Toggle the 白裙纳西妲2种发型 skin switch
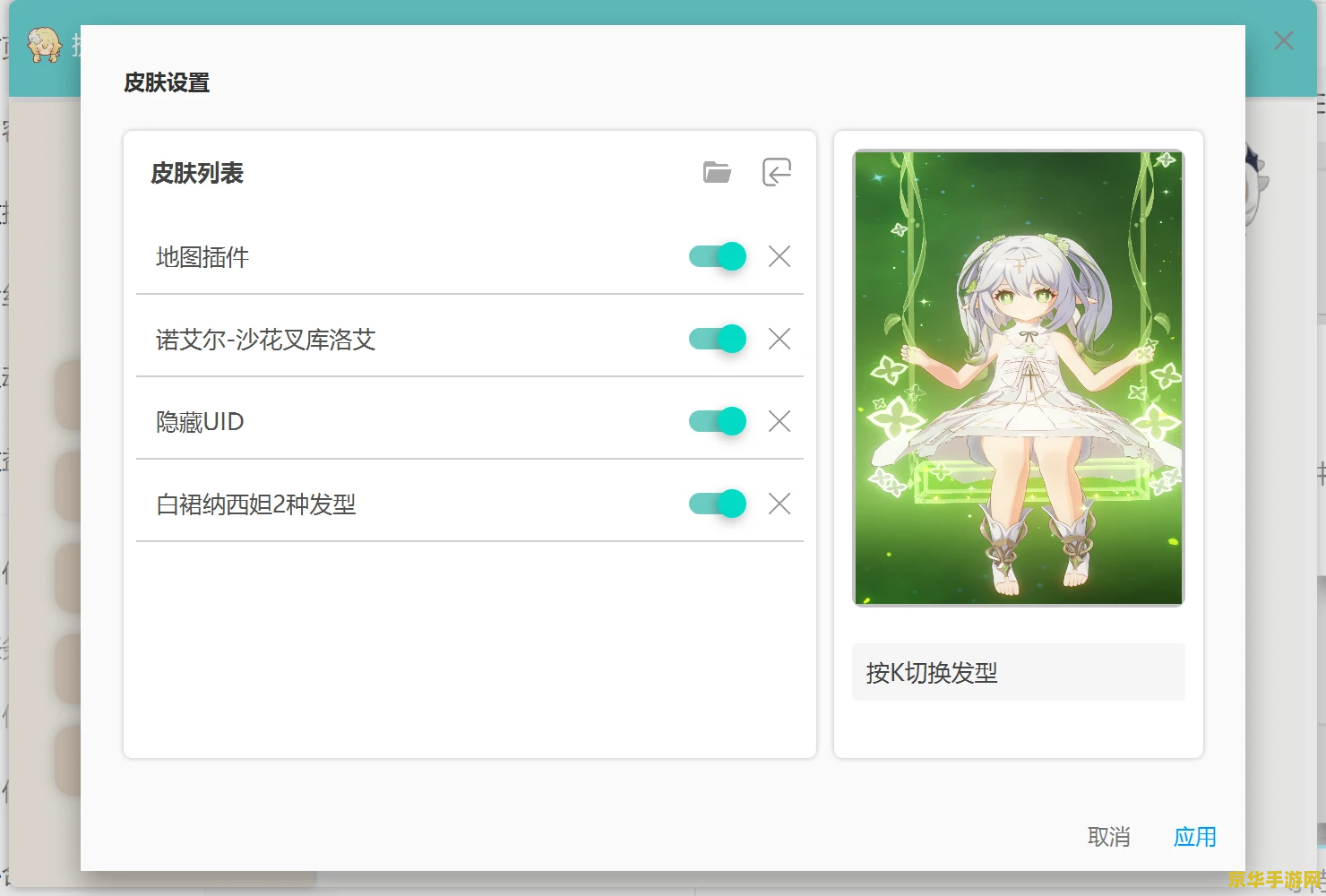 click(718, 504)
